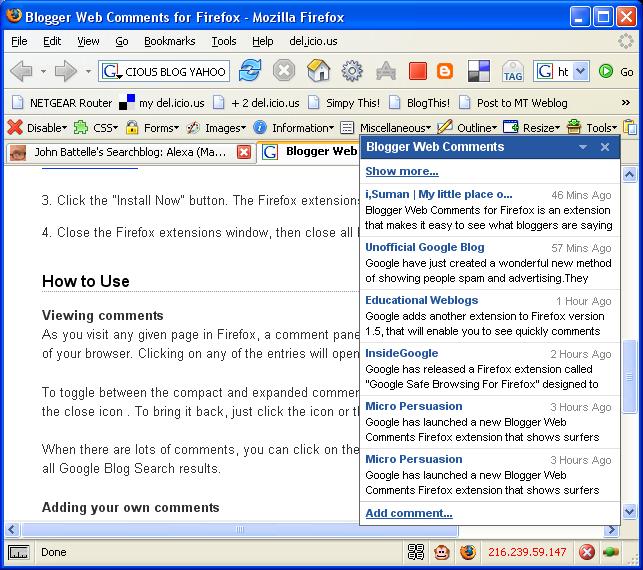Click the orange Blogger toolbar icon
The height and width of the screenshot is (570, 643).
tap(445, 71)
